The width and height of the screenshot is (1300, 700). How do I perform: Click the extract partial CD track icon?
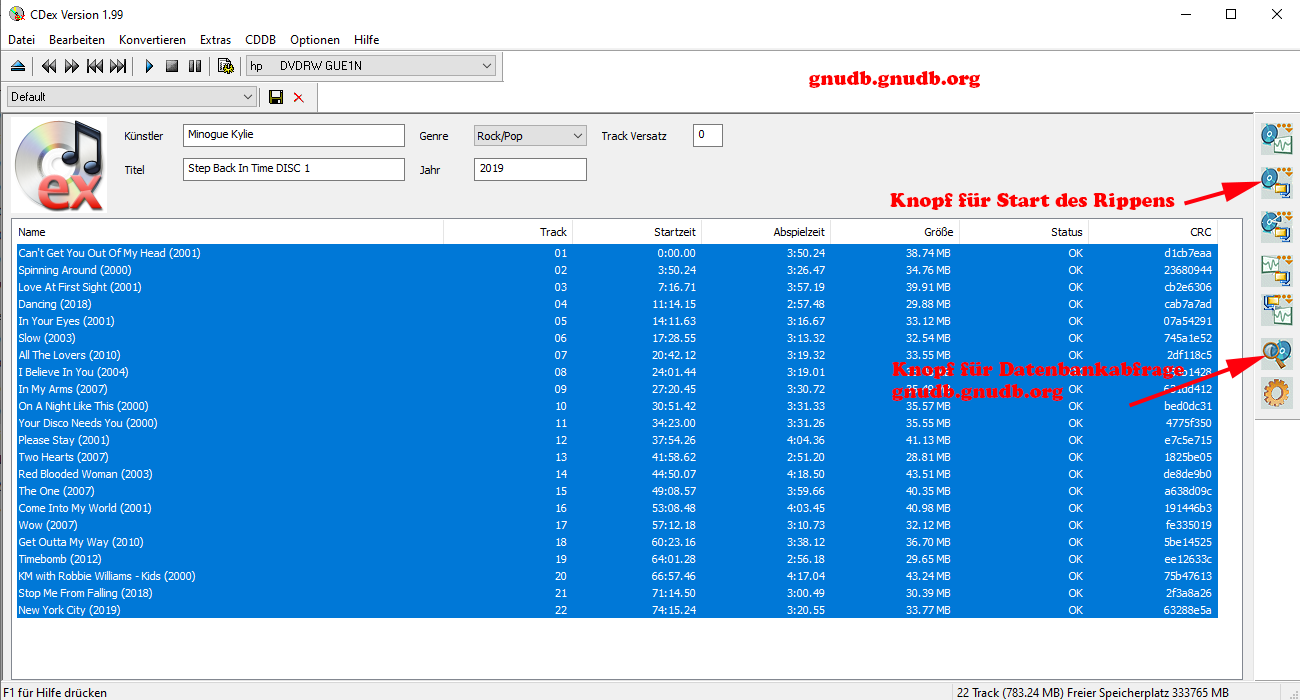1277,225
